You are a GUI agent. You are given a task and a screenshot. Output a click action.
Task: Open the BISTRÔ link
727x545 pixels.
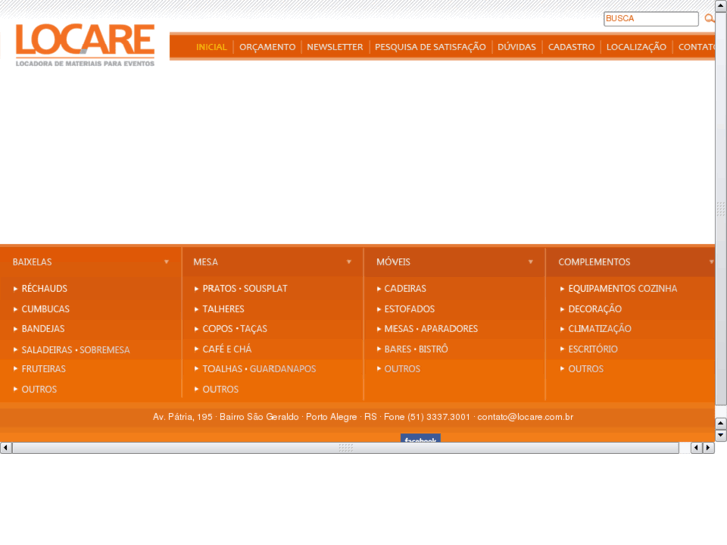434,349
